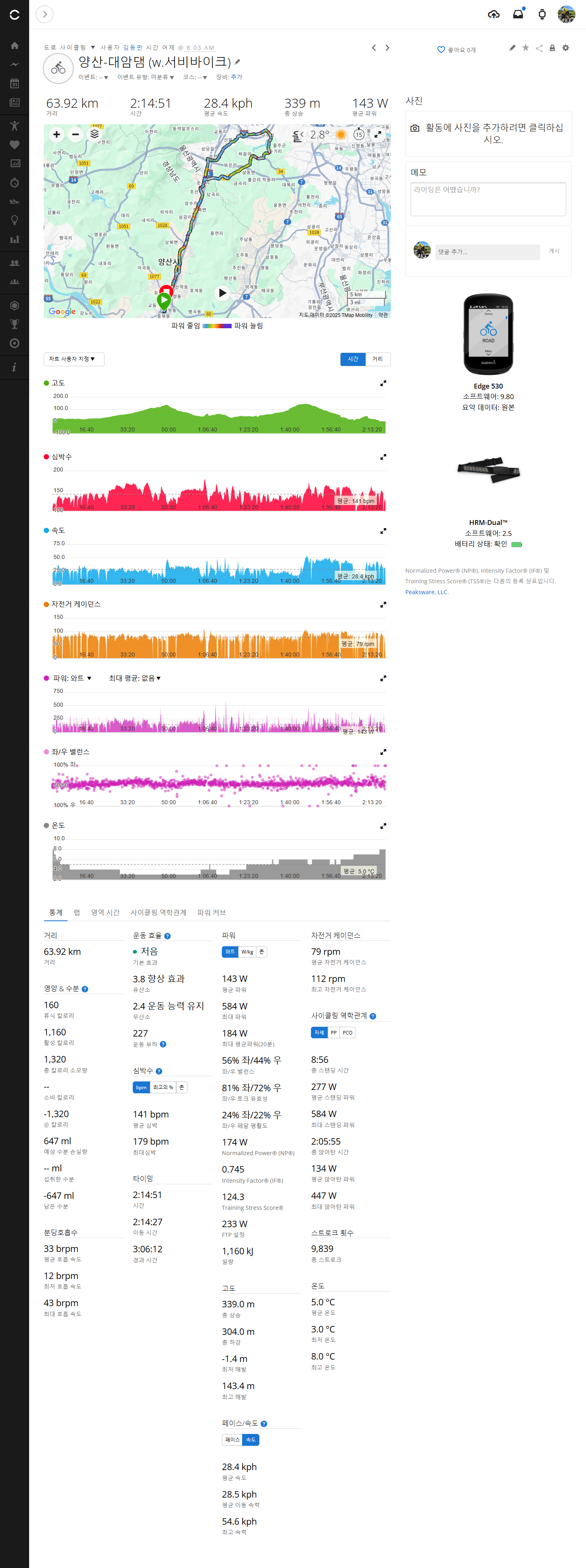Click the 댓글 추가 comment field
586x1568 pixels.
tap(487, 252)
